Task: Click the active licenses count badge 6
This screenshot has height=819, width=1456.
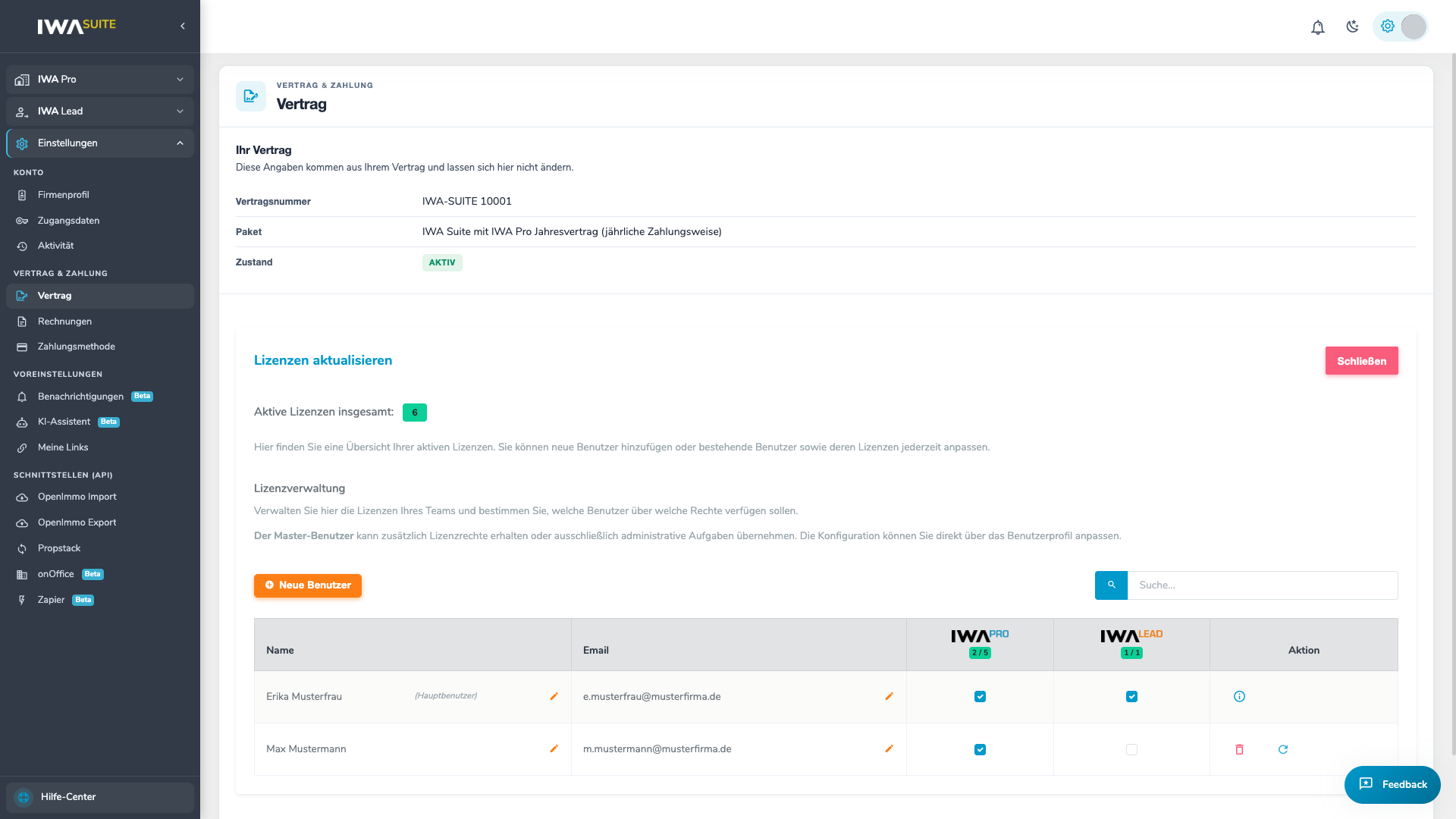Action: point(415,413)
